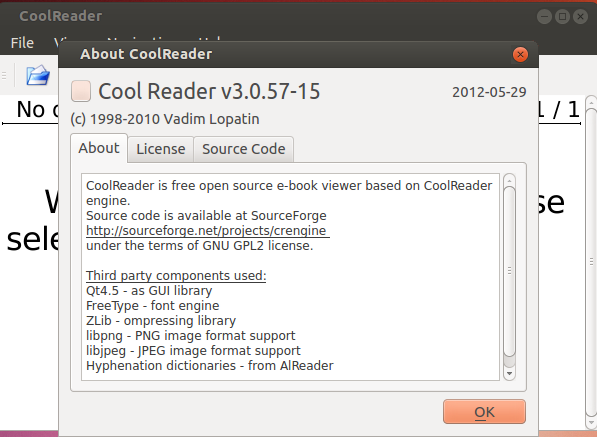Click '(c) 1998-2010 Vadim Lopatin' text
597x437 pixels.
click(x=165, y=119)
